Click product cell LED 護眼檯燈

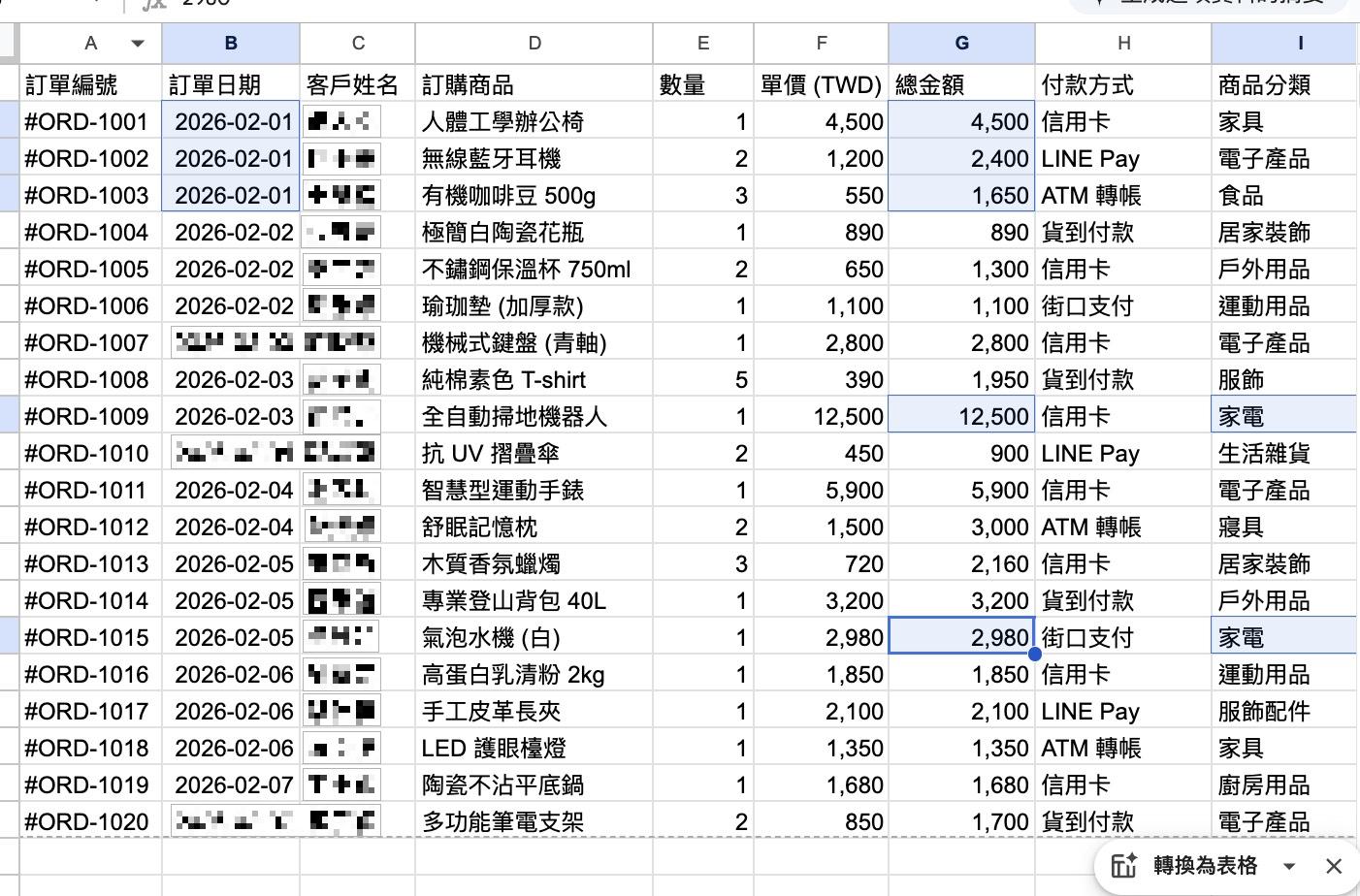[534, 748]
